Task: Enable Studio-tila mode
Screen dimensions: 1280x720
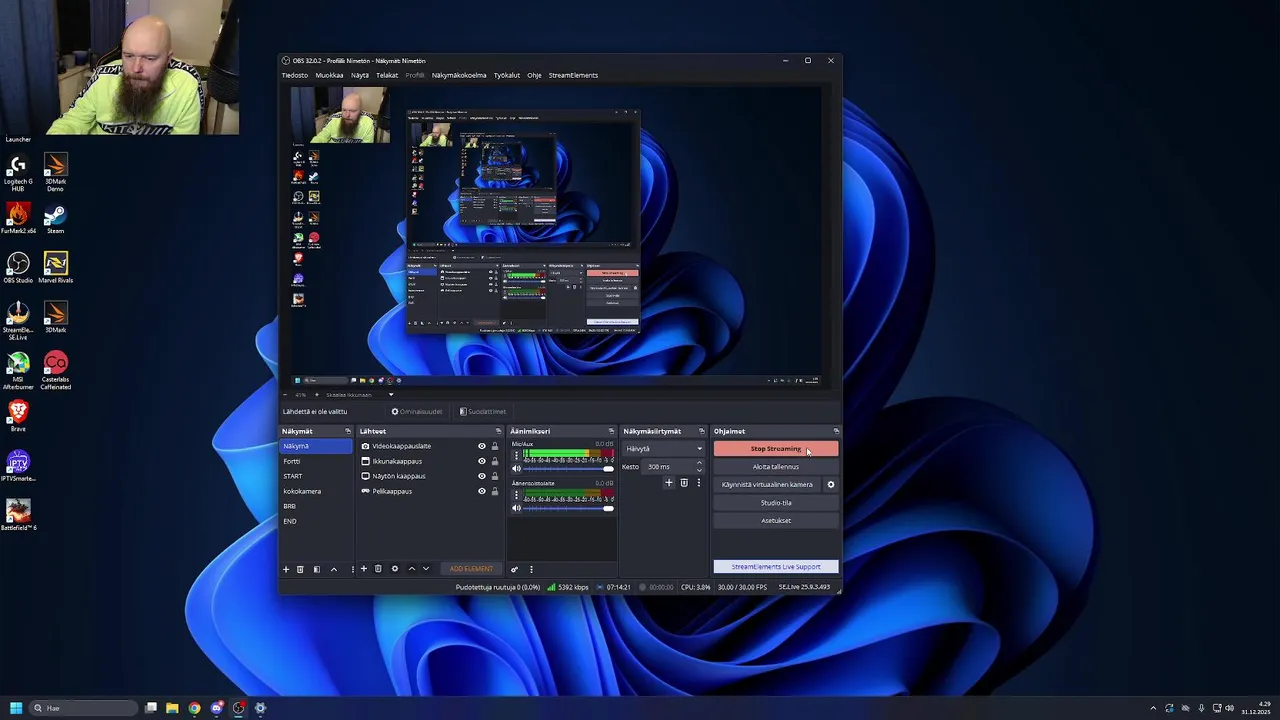Action: coord(776,503)
